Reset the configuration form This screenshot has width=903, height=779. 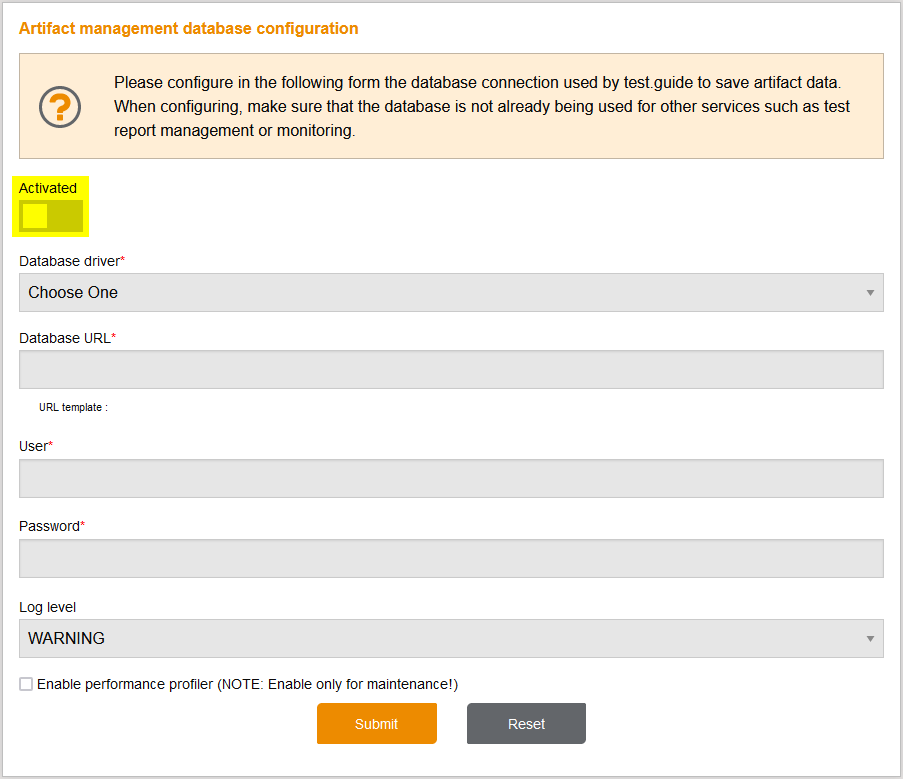[x=526, y=723]
